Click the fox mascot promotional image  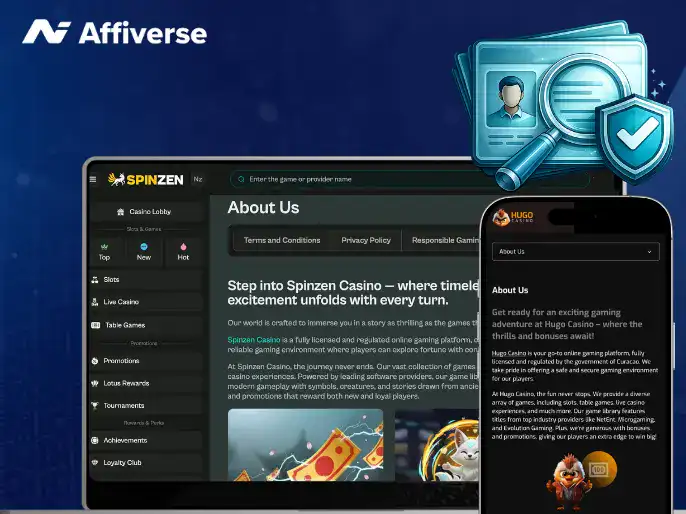click(x=437, y=445)
